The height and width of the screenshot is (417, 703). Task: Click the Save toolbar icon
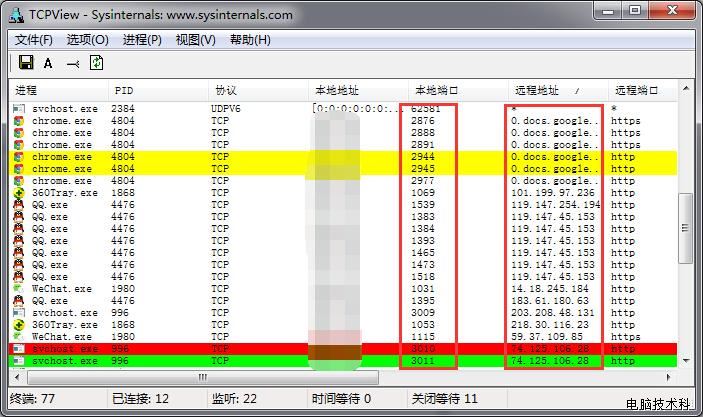point(26,62)
